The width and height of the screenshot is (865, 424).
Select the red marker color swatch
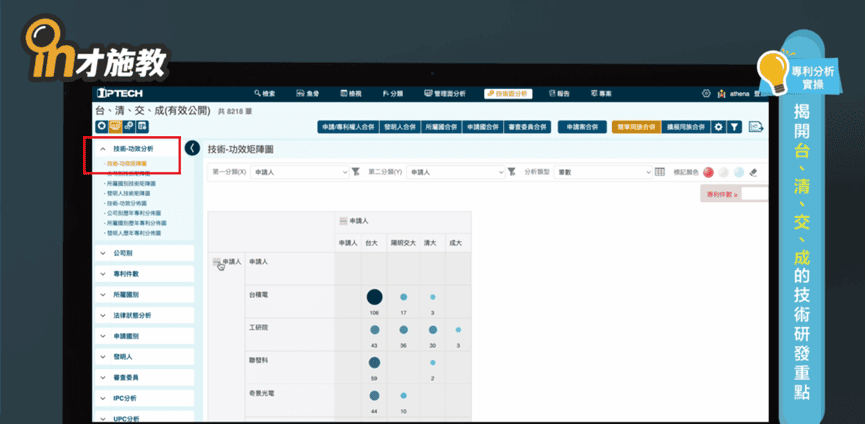click(708, 172)
